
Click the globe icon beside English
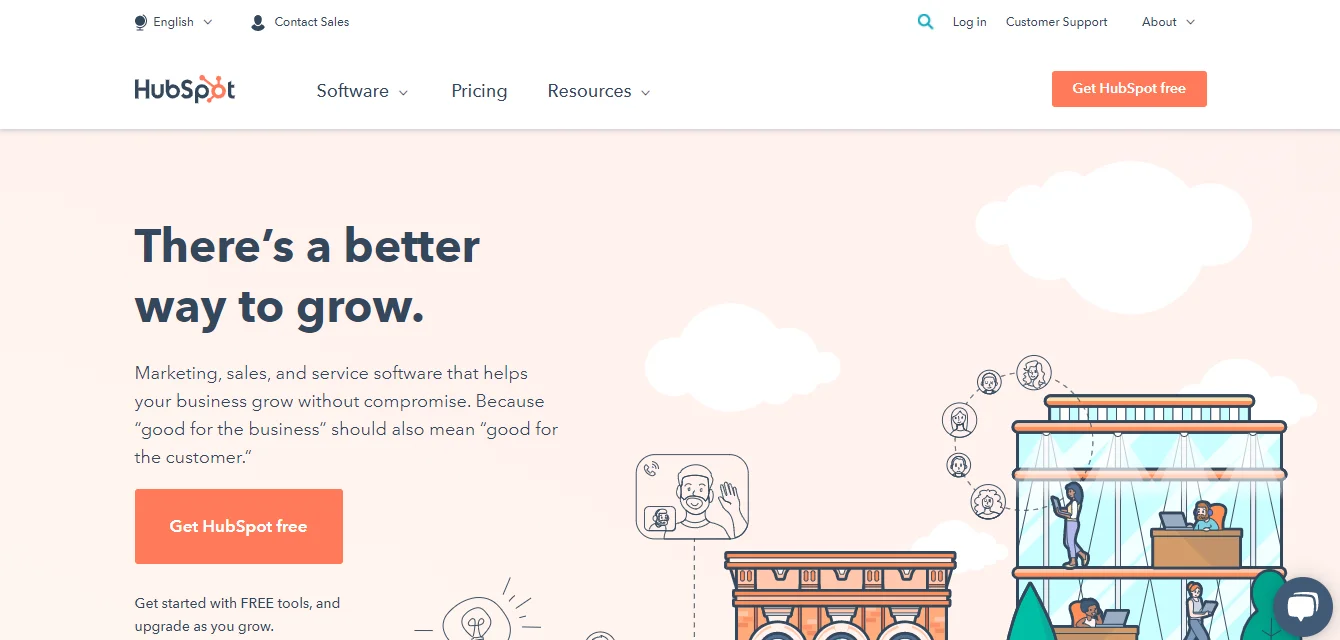point(140,22)
